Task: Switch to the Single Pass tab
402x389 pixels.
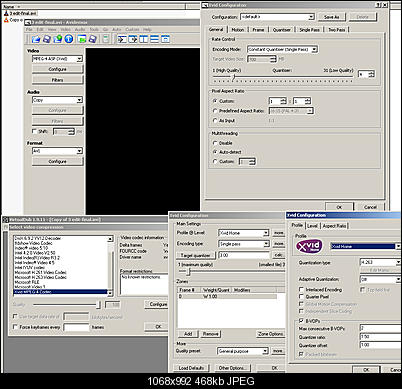Action: (309, 30)
